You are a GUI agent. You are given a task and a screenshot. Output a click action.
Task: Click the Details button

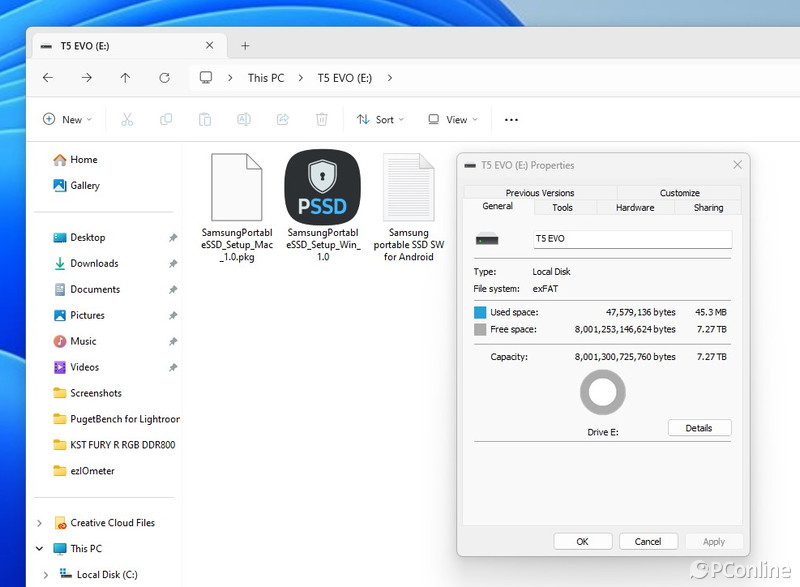tap(699, 428)
